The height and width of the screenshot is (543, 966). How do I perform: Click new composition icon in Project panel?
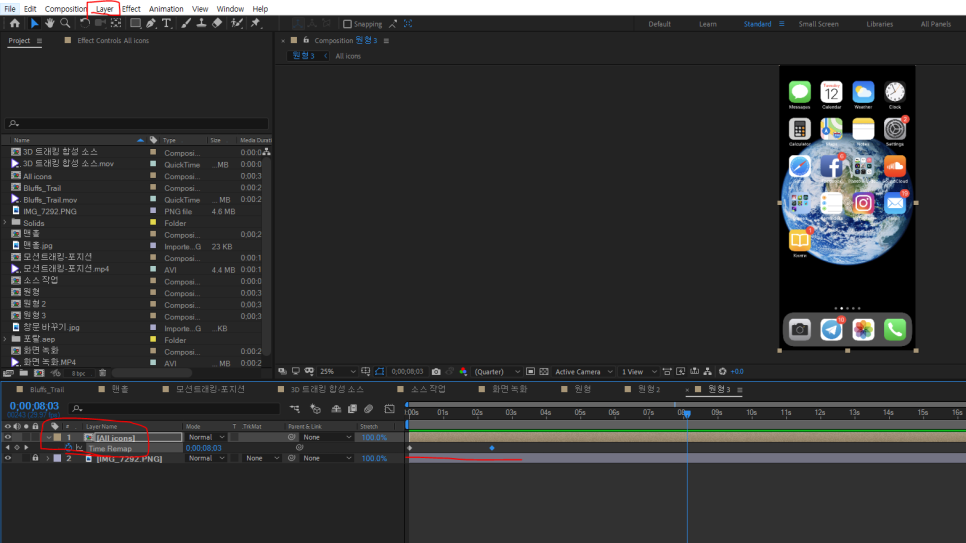(39, 373)
